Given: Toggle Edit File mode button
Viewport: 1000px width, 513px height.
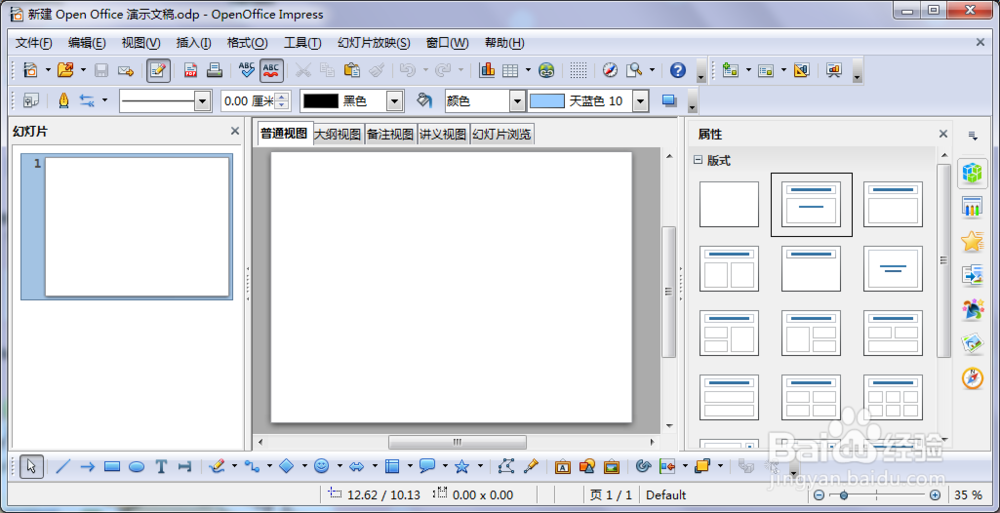Looking at the screenshot, I should [x=158, y=70].
